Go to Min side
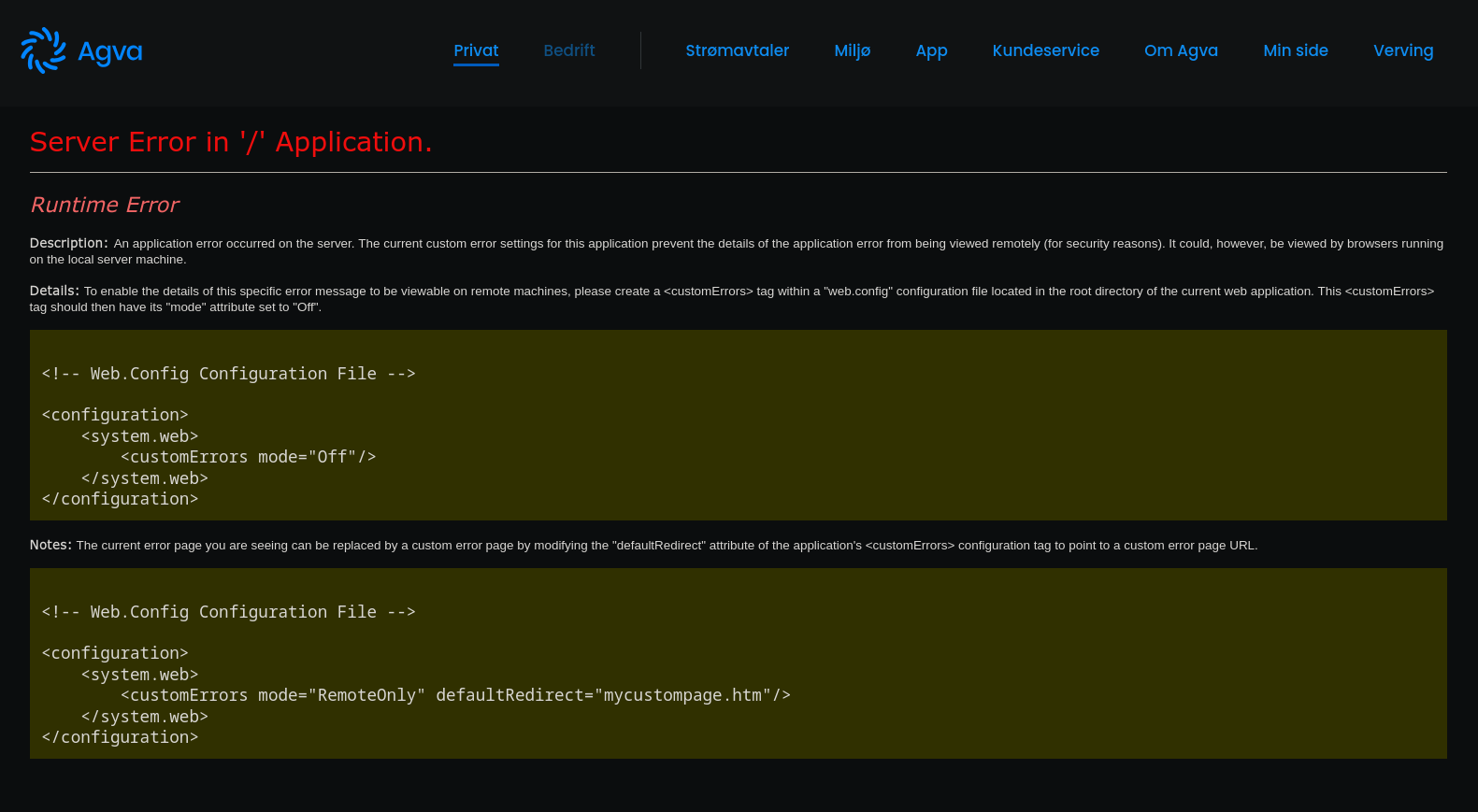 point(1296,50)
